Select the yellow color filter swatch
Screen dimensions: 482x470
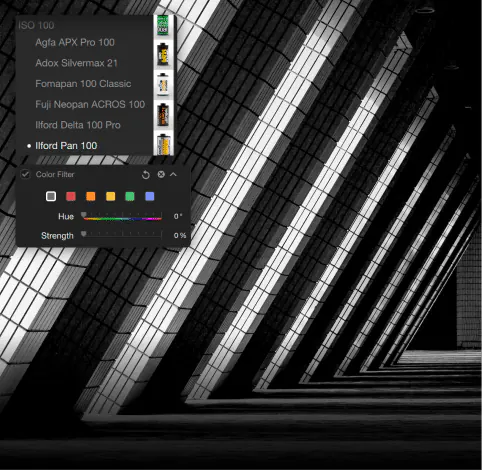click(x=110, y=196)
